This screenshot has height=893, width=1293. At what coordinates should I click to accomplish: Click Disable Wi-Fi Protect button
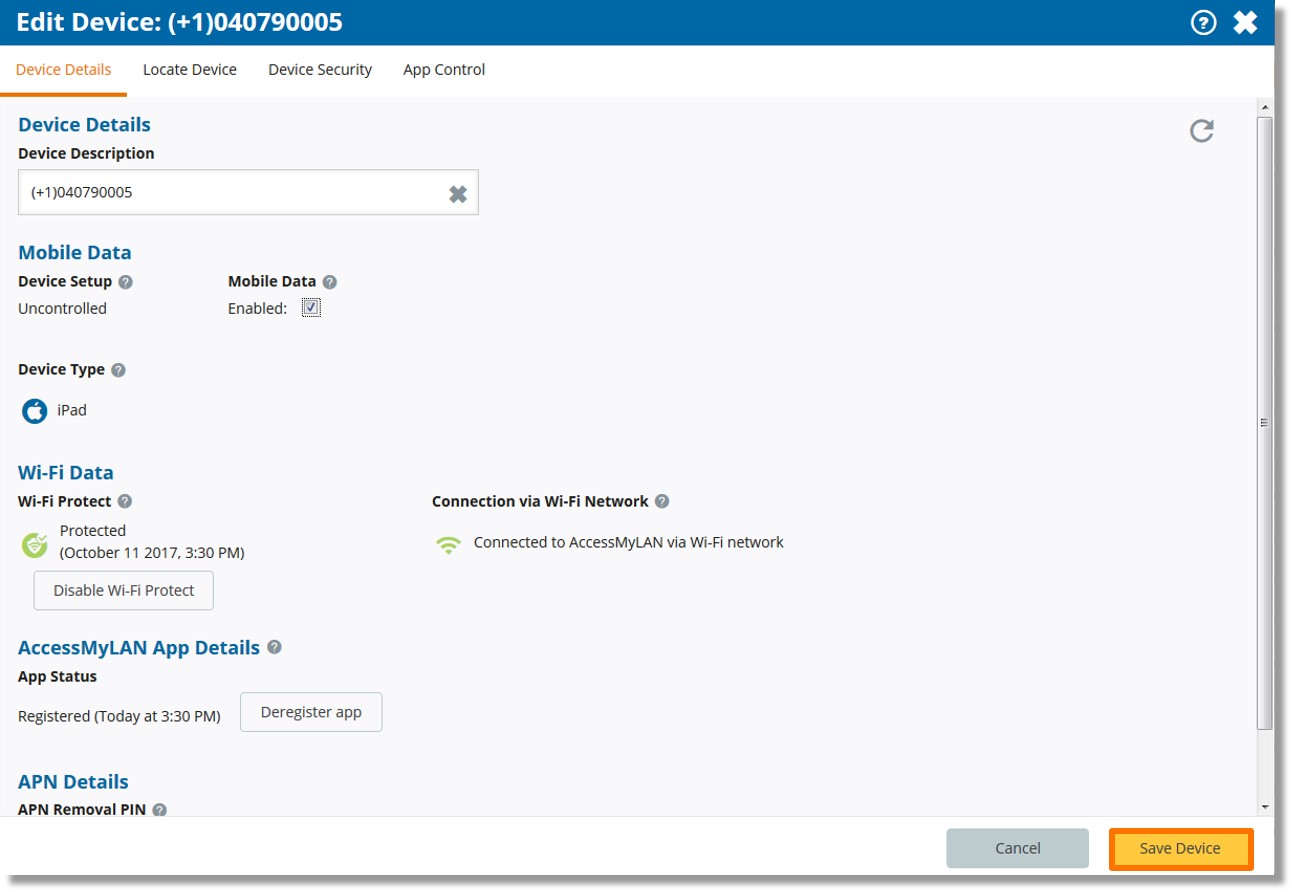124,590
